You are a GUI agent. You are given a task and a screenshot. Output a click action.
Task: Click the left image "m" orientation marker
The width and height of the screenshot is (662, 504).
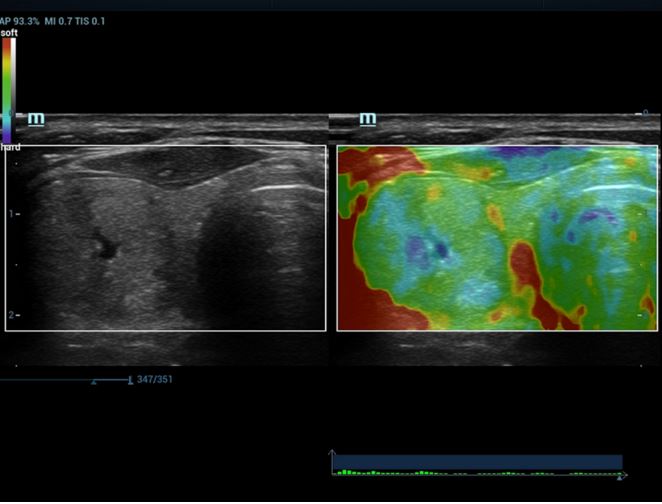point(36,118)
